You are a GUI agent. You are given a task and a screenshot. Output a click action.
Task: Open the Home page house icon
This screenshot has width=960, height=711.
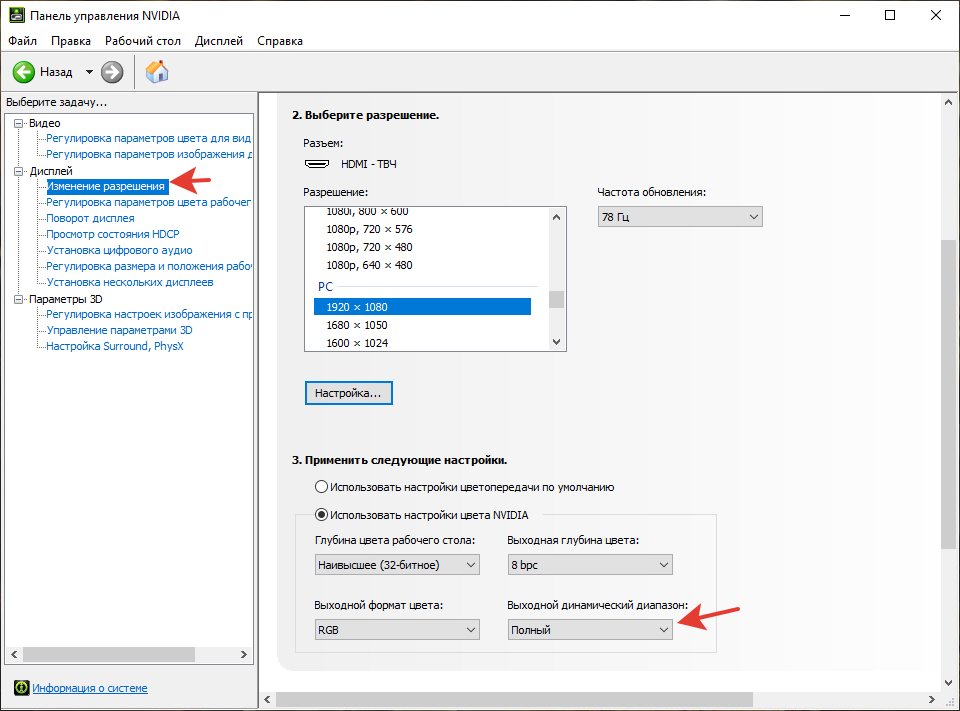pyautogui.click(x=157, y=72)
